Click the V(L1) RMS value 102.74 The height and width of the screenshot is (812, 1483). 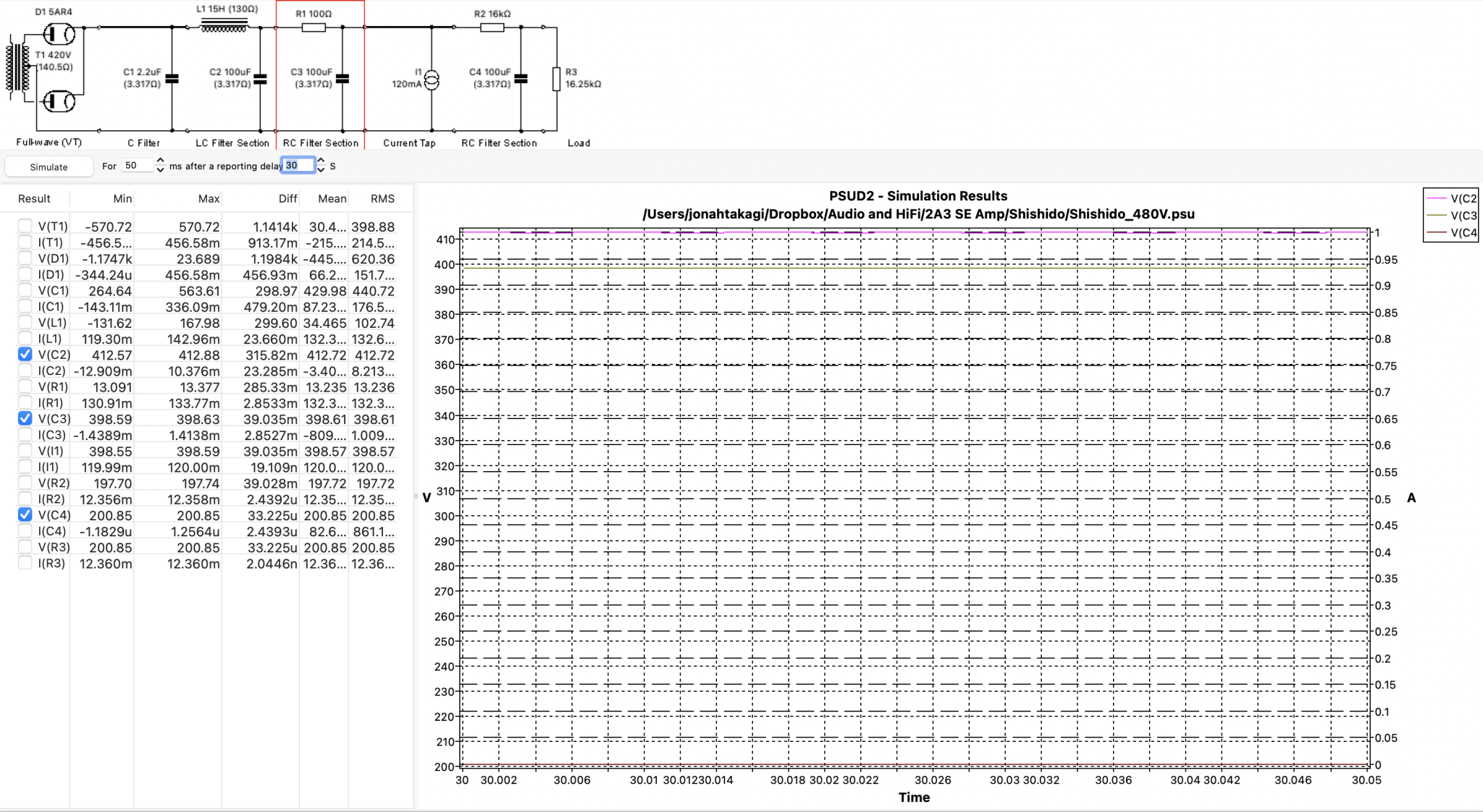pos(374,323)
